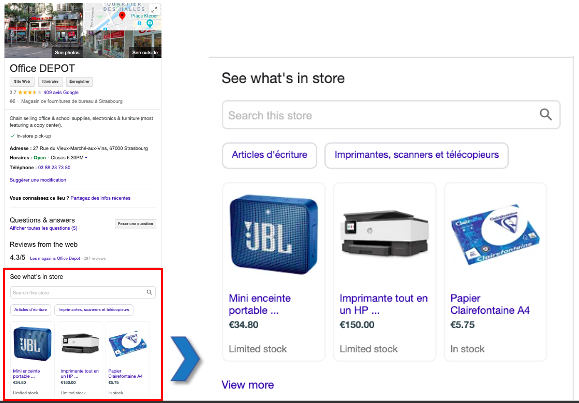Screen dimensions: 579x403
Task: Click the 'View more' link
Action: 248,385
